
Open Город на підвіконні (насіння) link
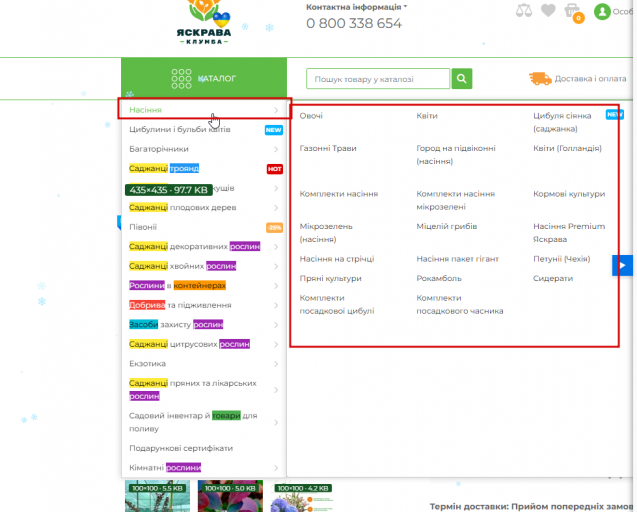456,154
